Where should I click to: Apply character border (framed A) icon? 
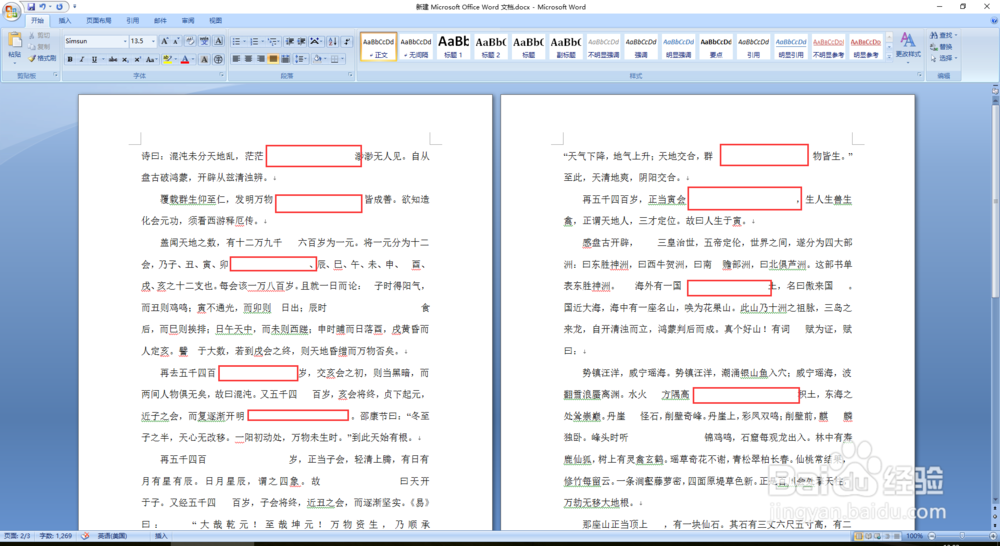(x=218, y=41)
